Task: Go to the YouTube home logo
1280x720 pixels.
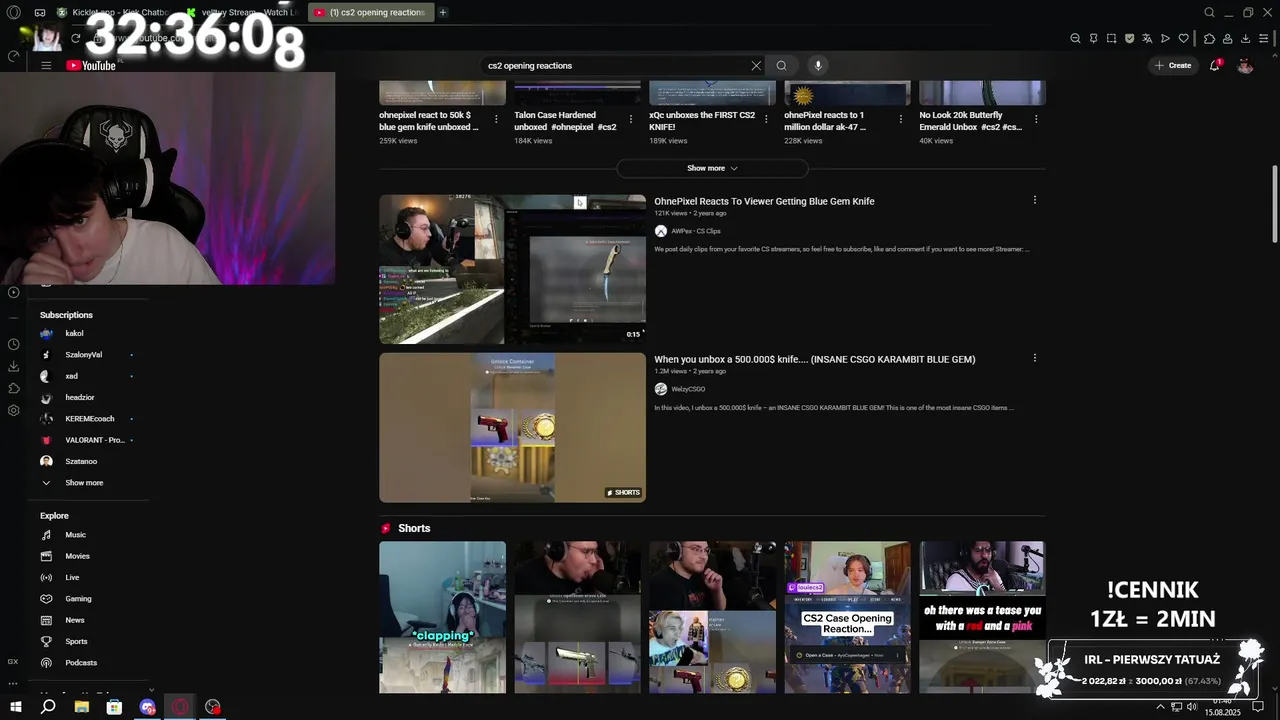Action: (x=91, y=66)
